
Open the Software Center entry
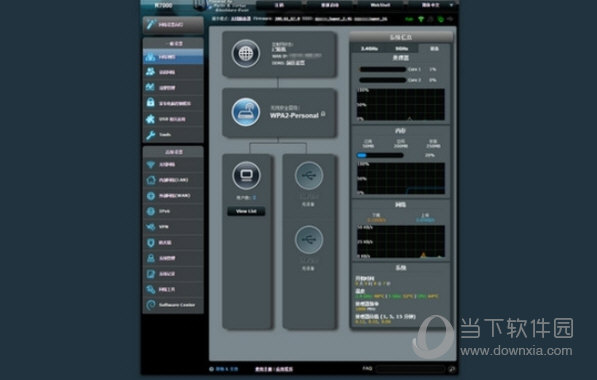173,305
